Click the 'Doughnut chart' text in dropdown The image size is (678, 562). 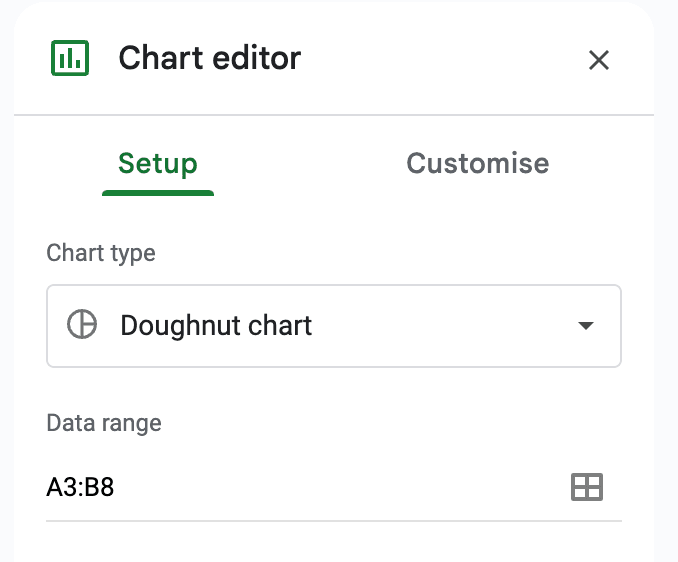[x=216, y=326]
